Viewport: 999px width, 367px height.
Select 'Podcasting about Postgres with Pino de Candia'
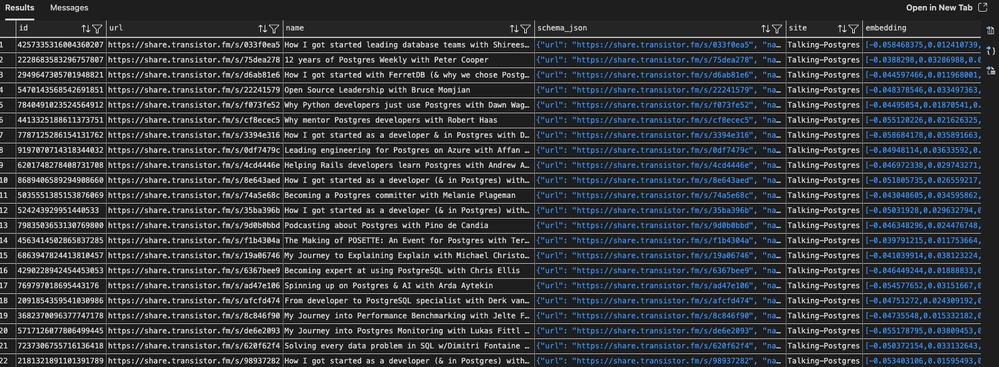(408, 226)
